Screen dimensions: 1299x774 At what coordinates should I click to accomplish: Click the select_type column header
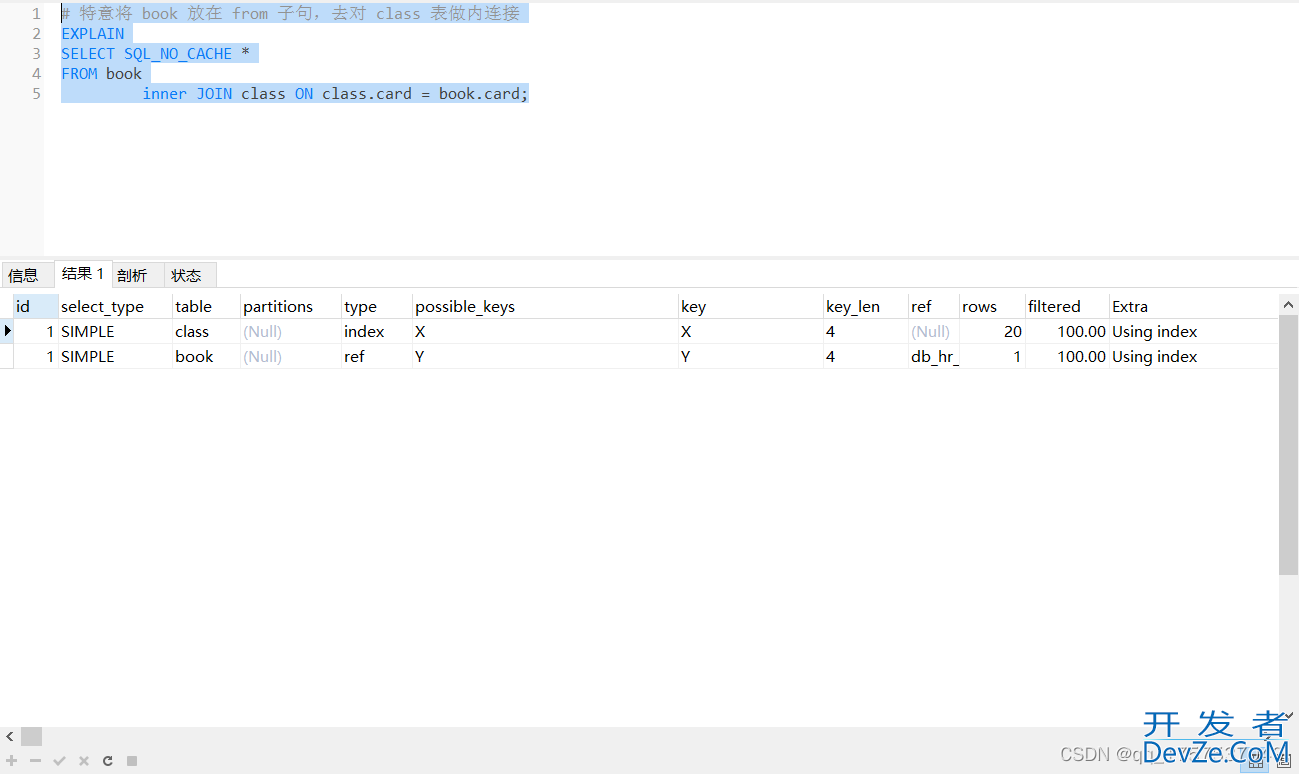[115, 306]
